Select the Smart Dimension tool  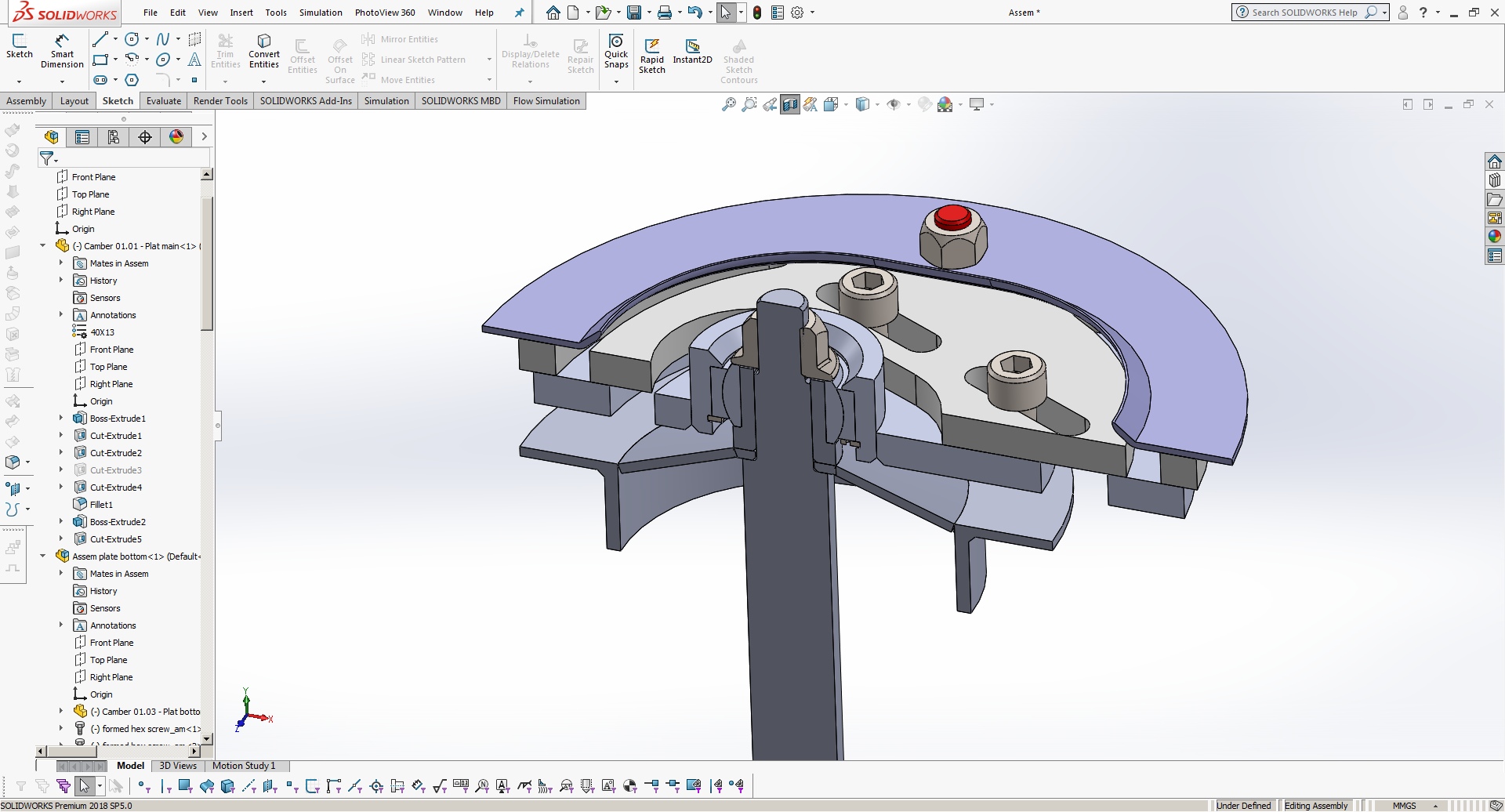click(62, 50)
